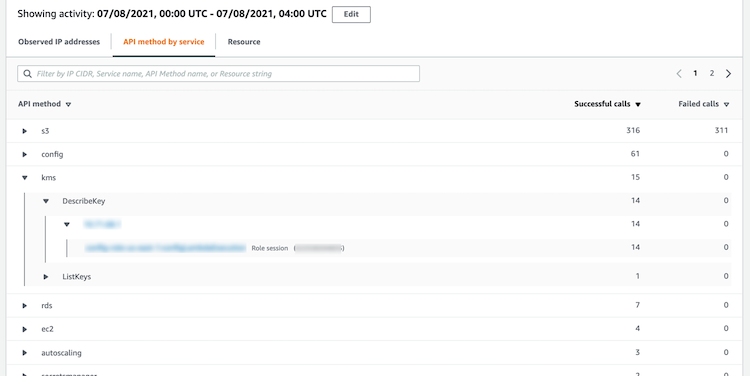Click the s3 service name

tap(45, 131)
